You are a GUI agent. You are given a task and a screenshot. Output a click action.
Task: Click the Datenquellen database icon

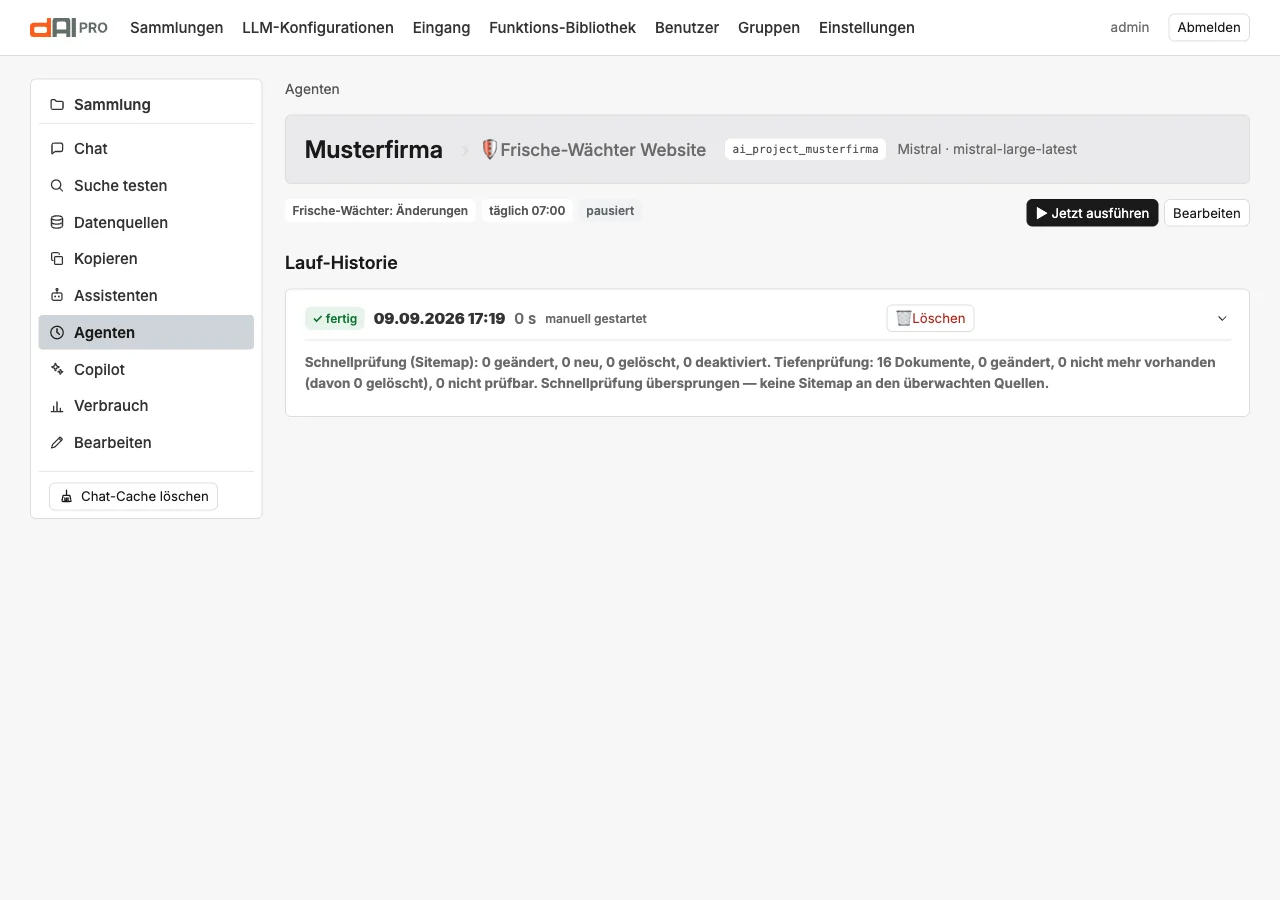click(57, 223)
